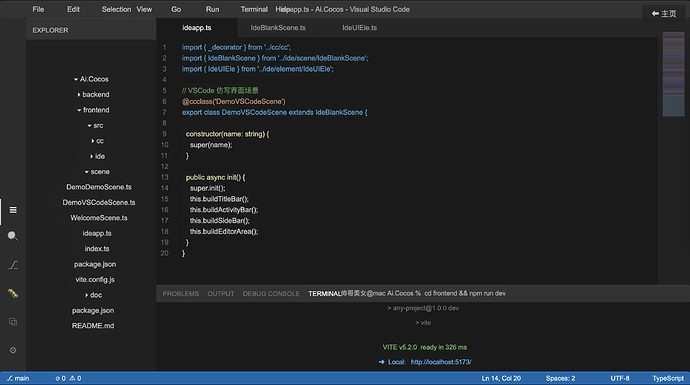Viewport: 690px width, 385px height.
Task: Click the constructor(name: string) line
Action: click(228, 134)
